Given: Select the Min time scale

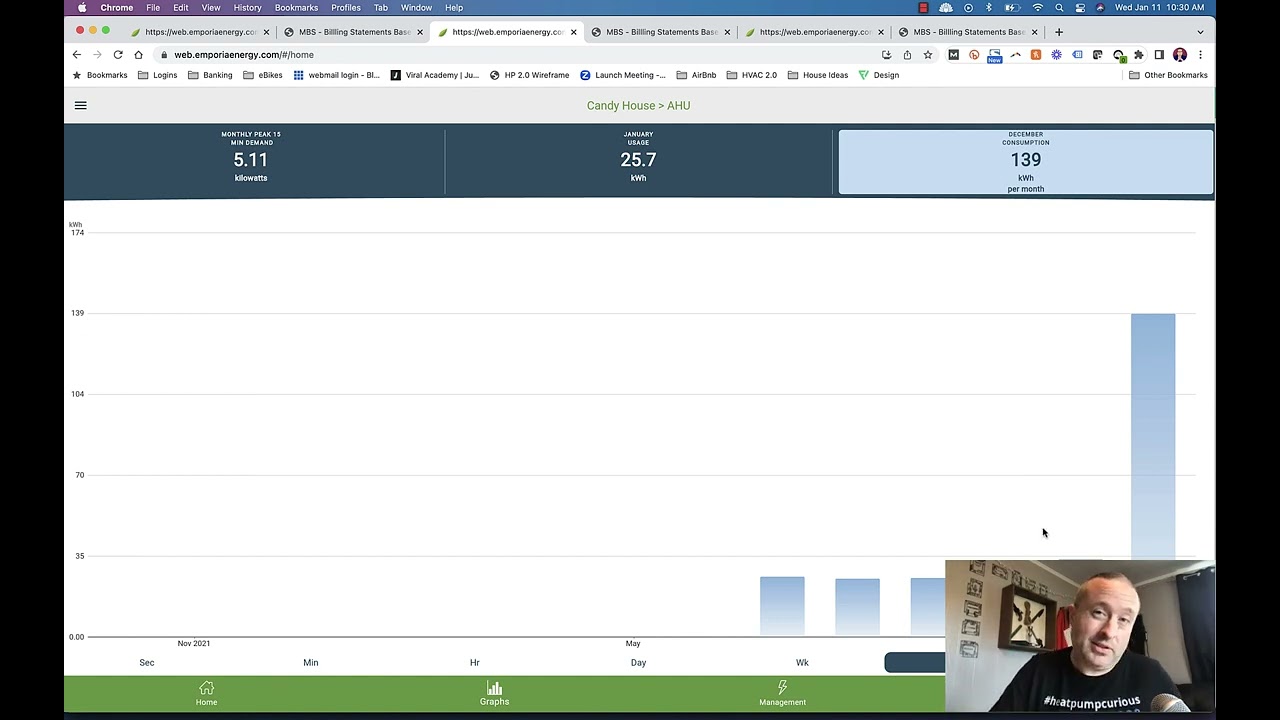Looking at the screenshot, I should click(311, 662).
